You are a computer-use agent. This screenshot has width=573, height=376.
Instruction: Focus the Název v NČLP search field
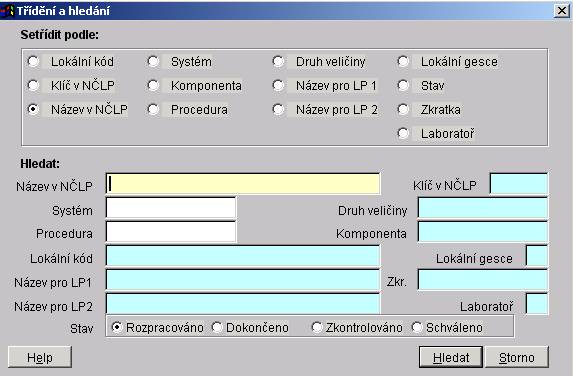coord(243,183)
